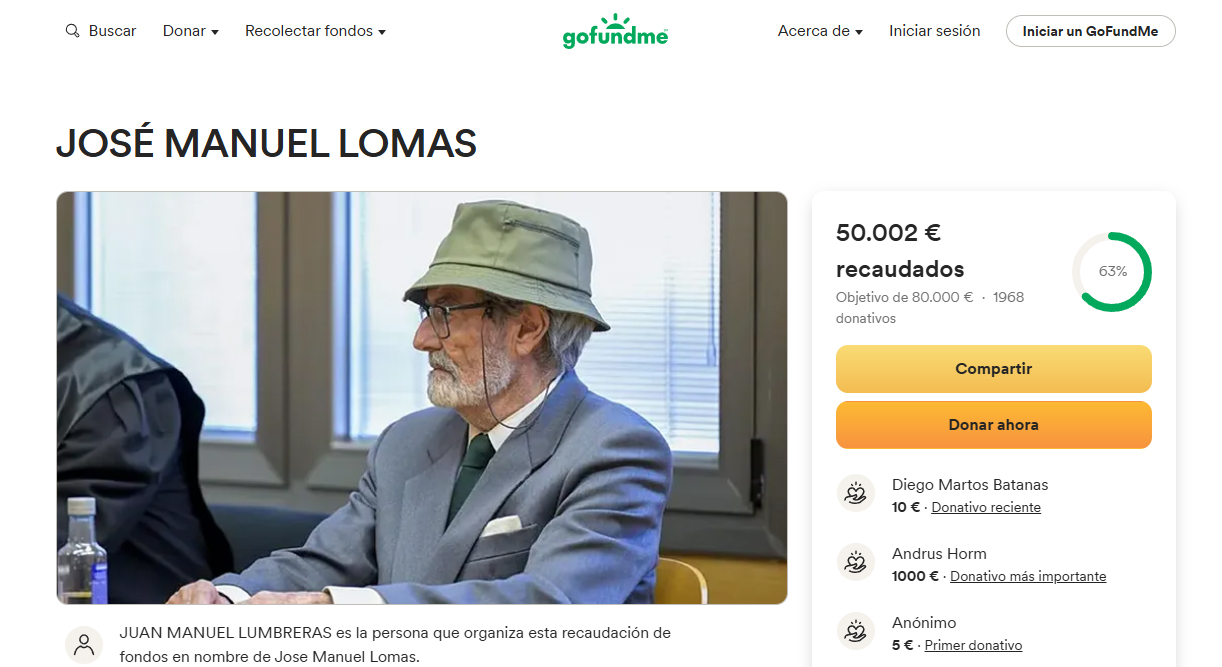Select Buscar in the navigation bar

[x=112, y=31]
